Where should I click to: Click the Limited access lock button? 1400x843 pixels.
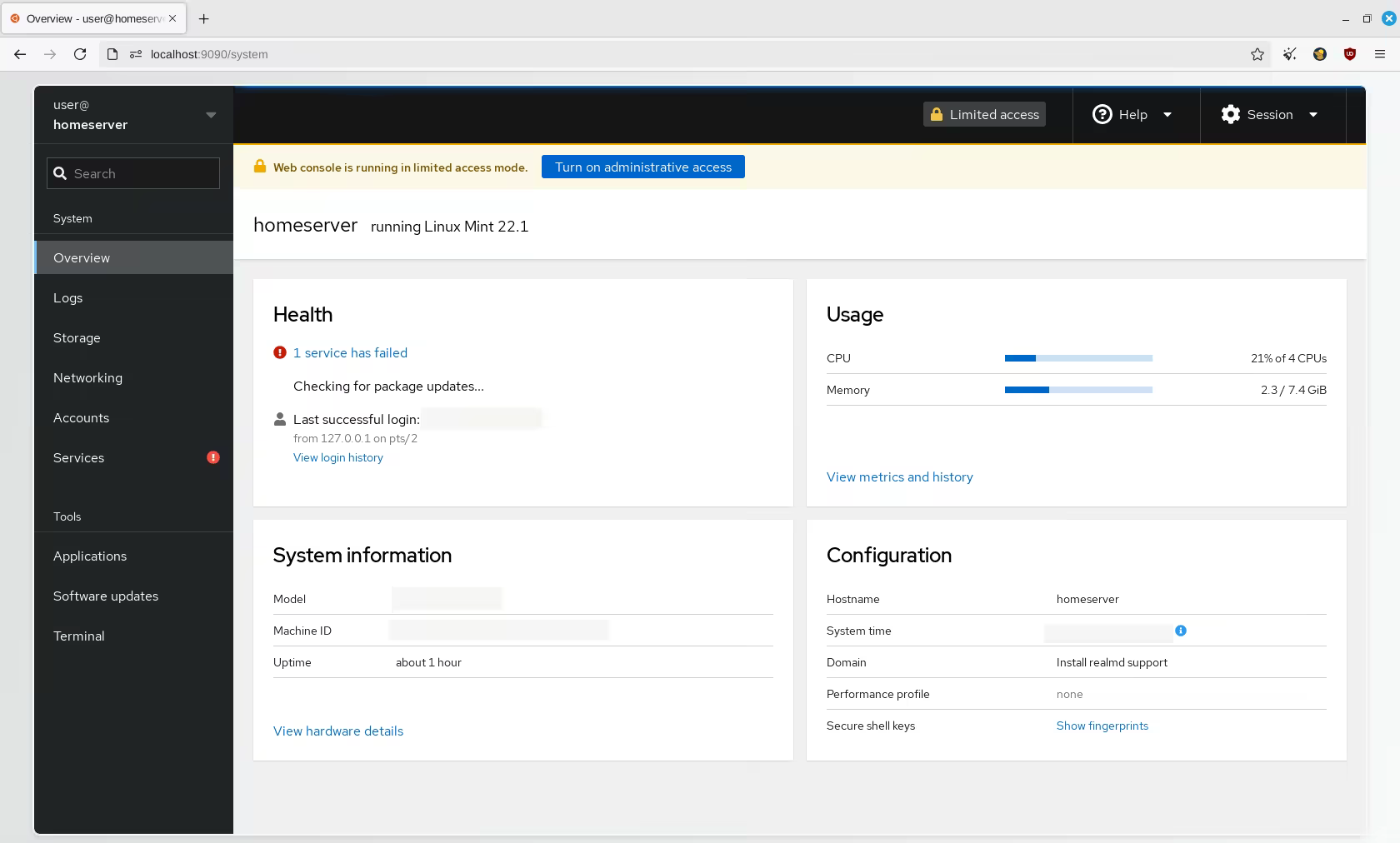(x=984, y=115)
